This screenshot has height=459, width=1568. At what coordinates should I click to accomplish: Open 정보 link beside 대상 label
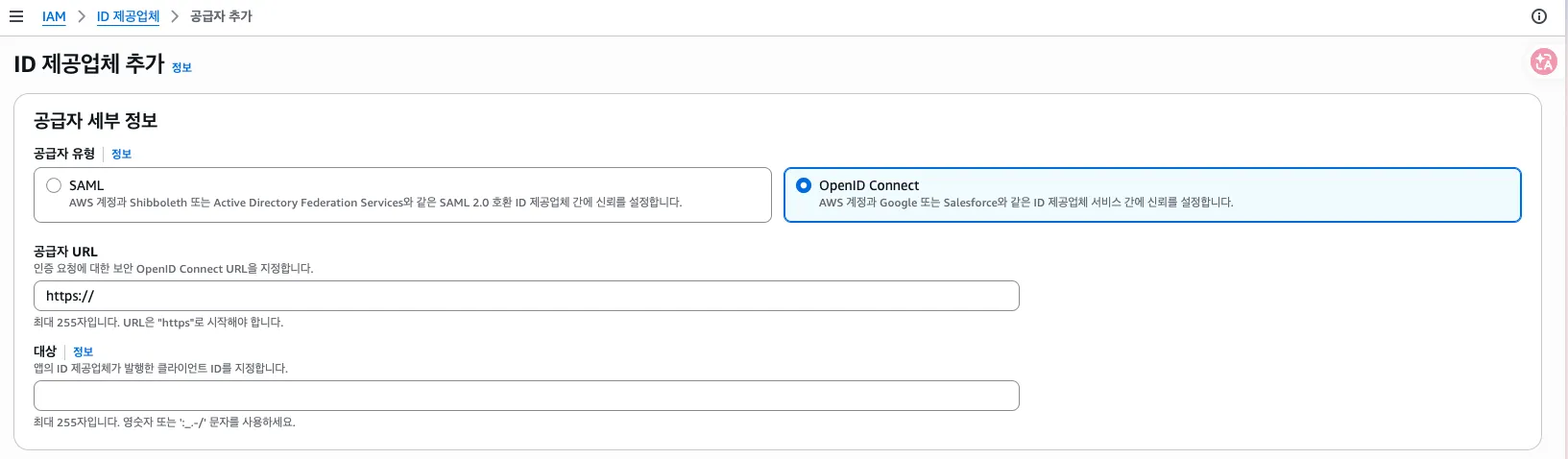tap(83, 351)
